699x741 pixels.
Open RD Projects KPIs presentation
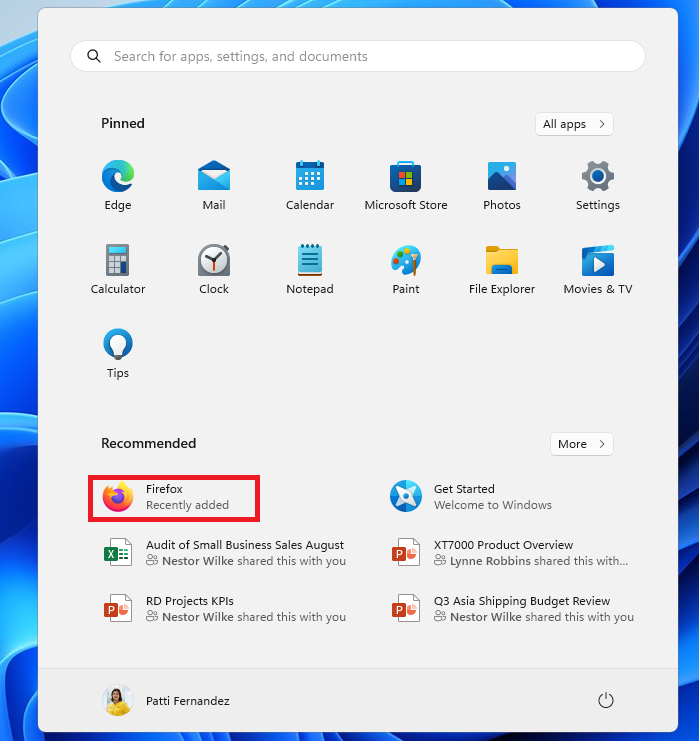coord(225,609)
